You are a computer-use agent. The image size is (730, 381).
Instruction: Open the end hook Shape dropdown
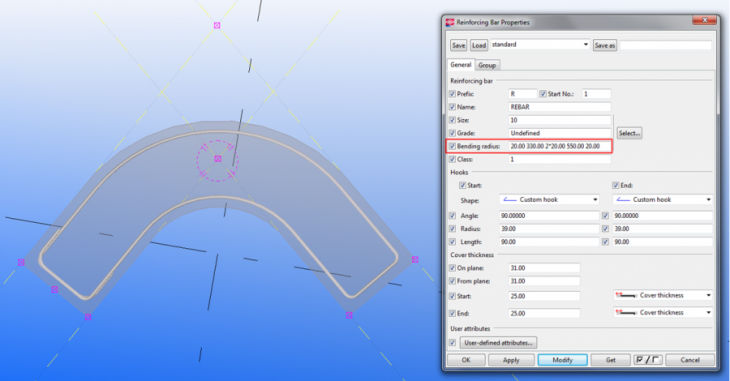click(x=662, y=200)
